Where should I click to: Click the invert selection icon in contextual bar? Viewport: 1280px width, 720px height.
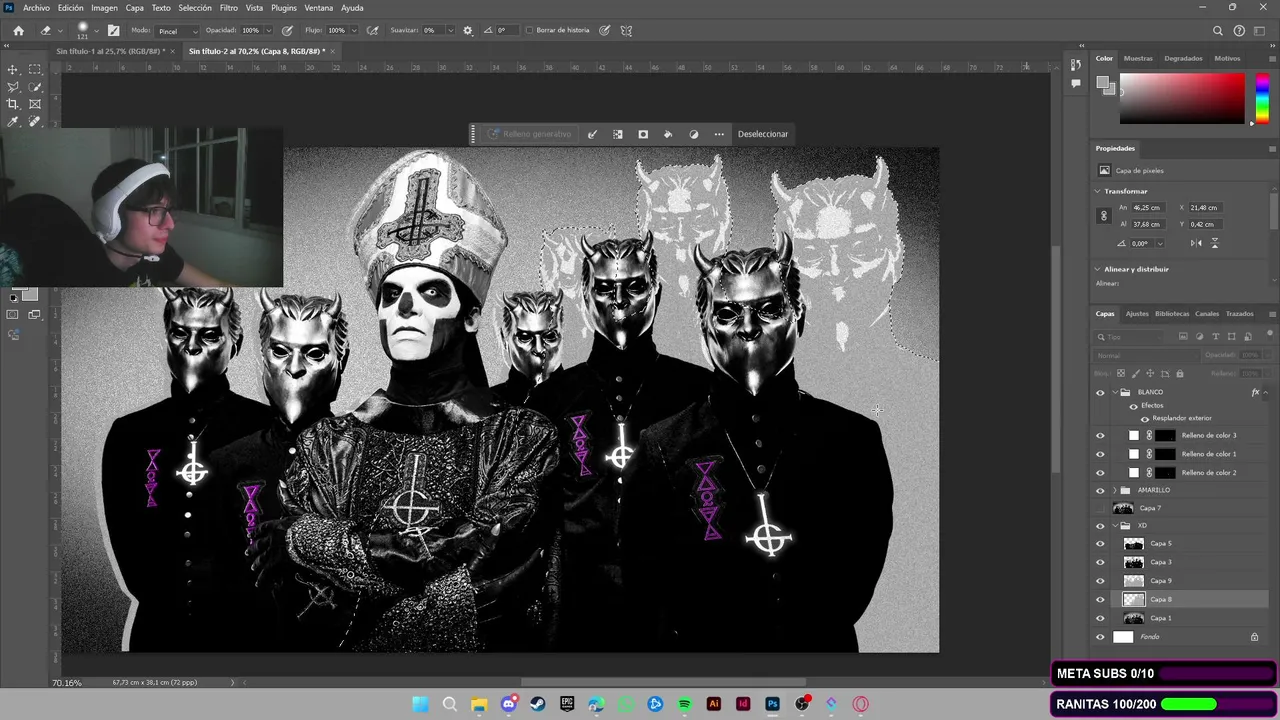618,134
